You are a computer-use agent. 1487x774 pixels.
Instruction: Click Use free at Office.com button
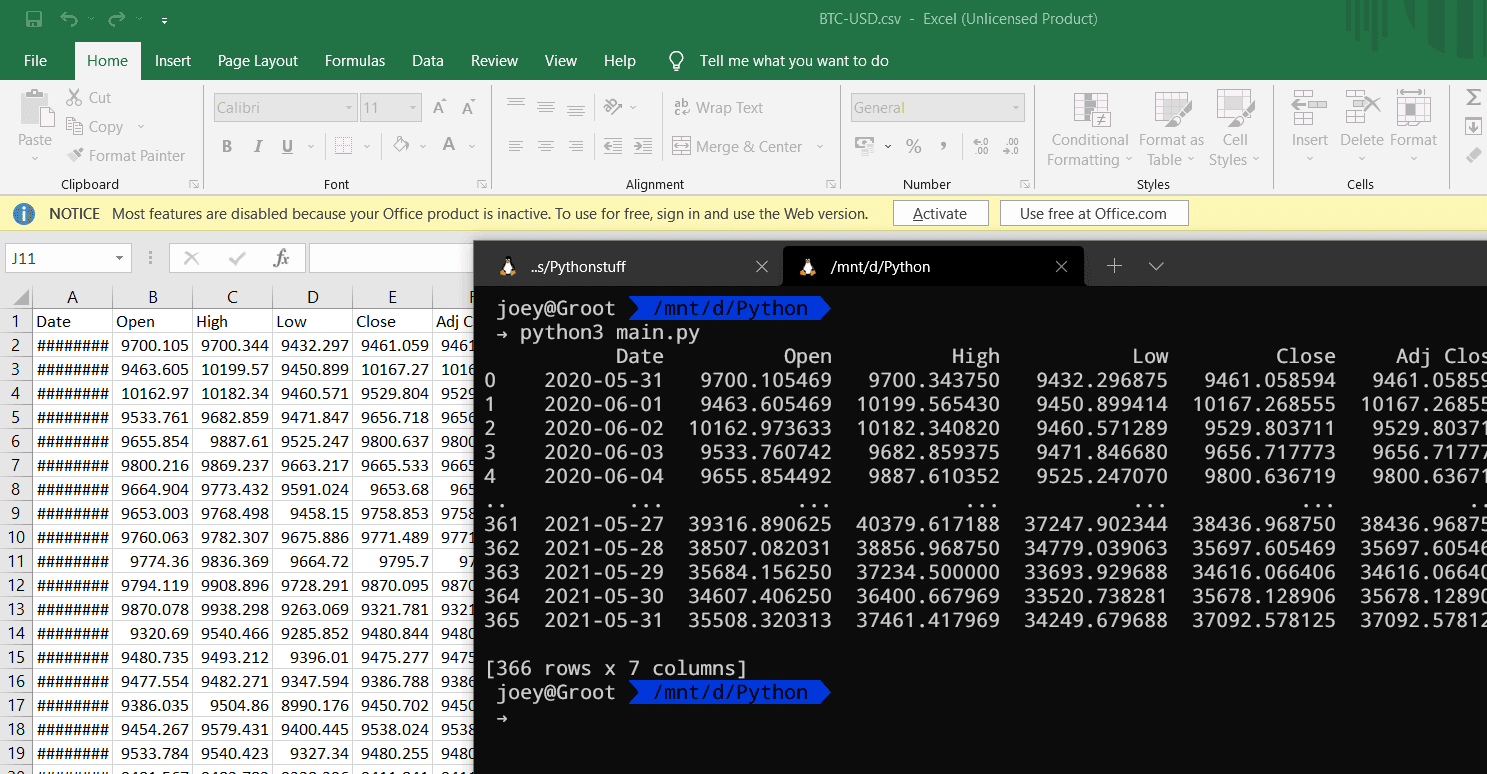pos(1092,213)
